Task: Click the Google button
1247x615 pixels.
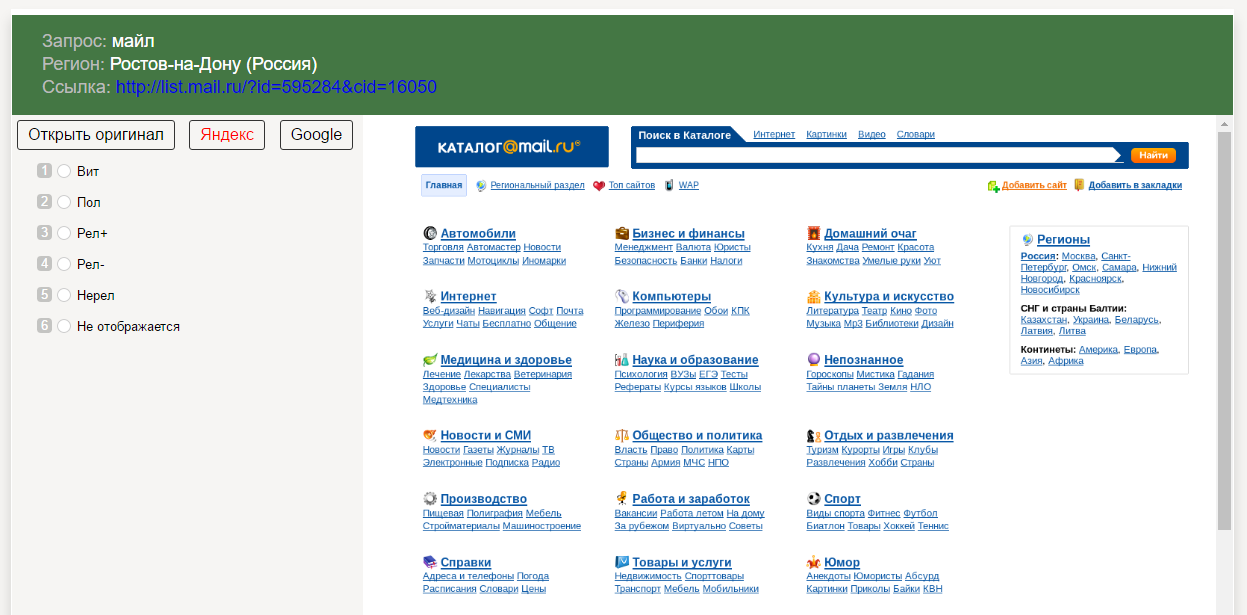Action: [x=317, y=135]
